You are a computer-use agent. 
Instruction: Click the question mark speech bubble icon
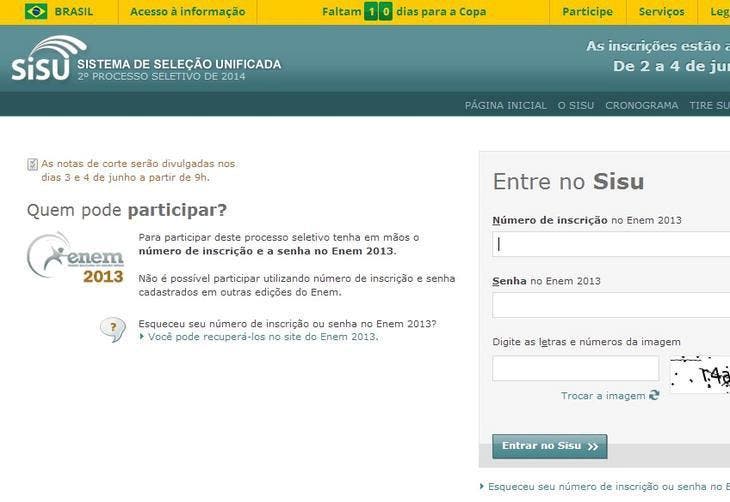click(113, 329)
